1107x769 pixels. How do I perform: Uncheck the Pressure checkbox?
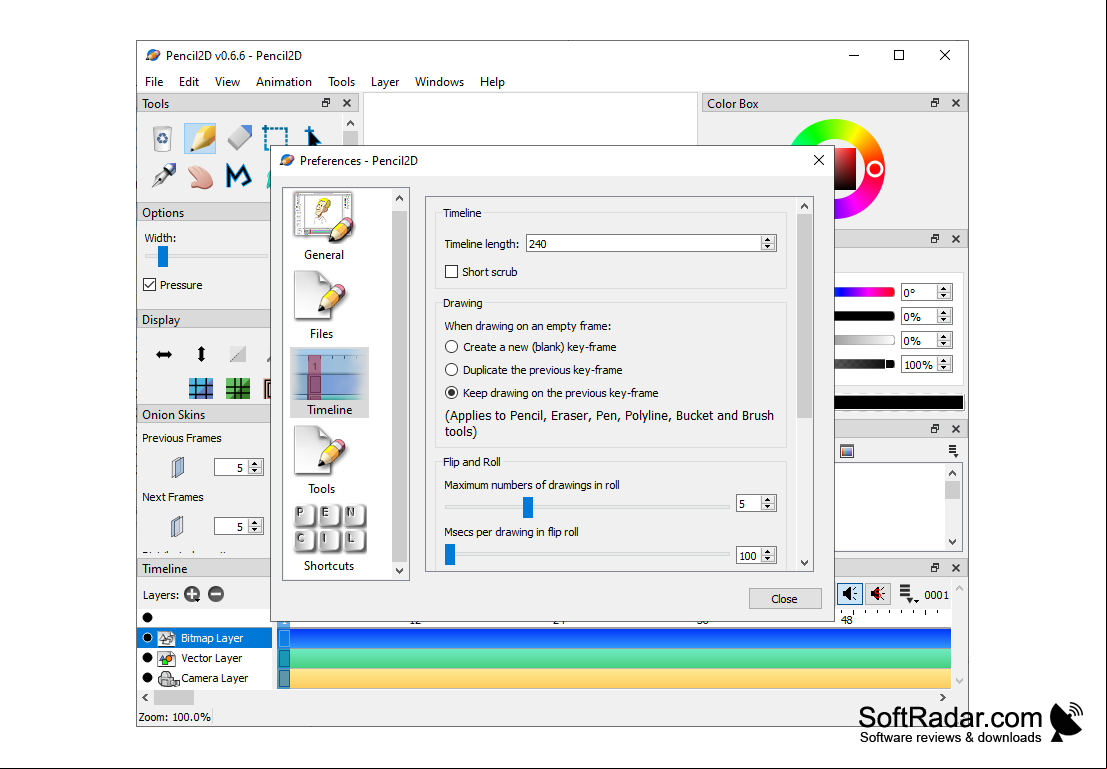point(149,285)
